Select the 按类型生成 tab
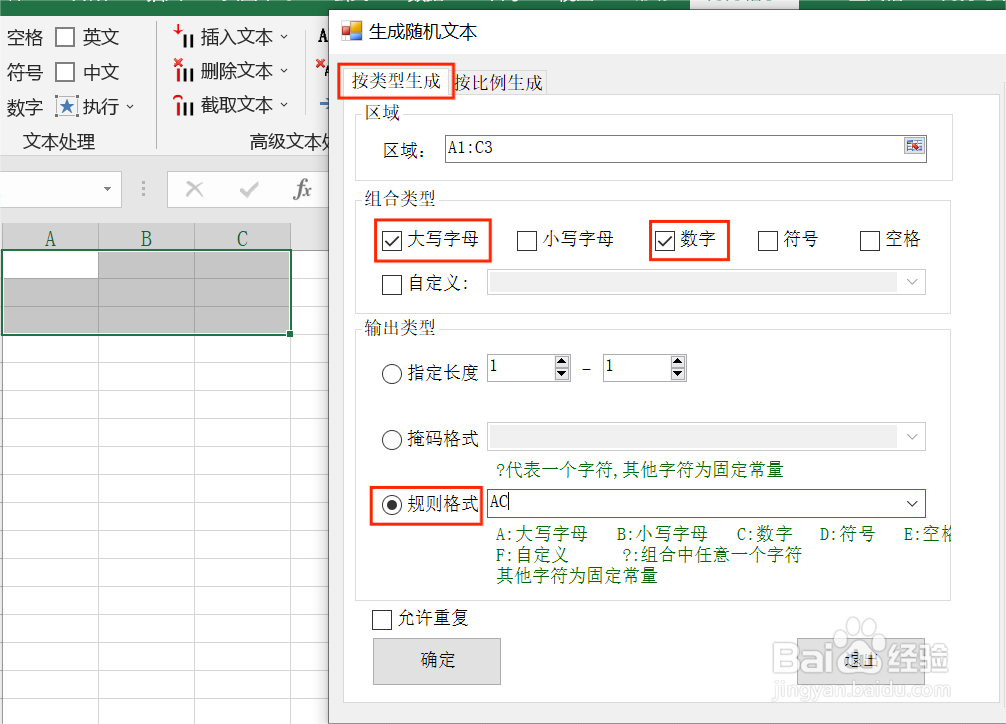Image resolution: width=1006 pixels, height=724 pixels. click(395, 82)
